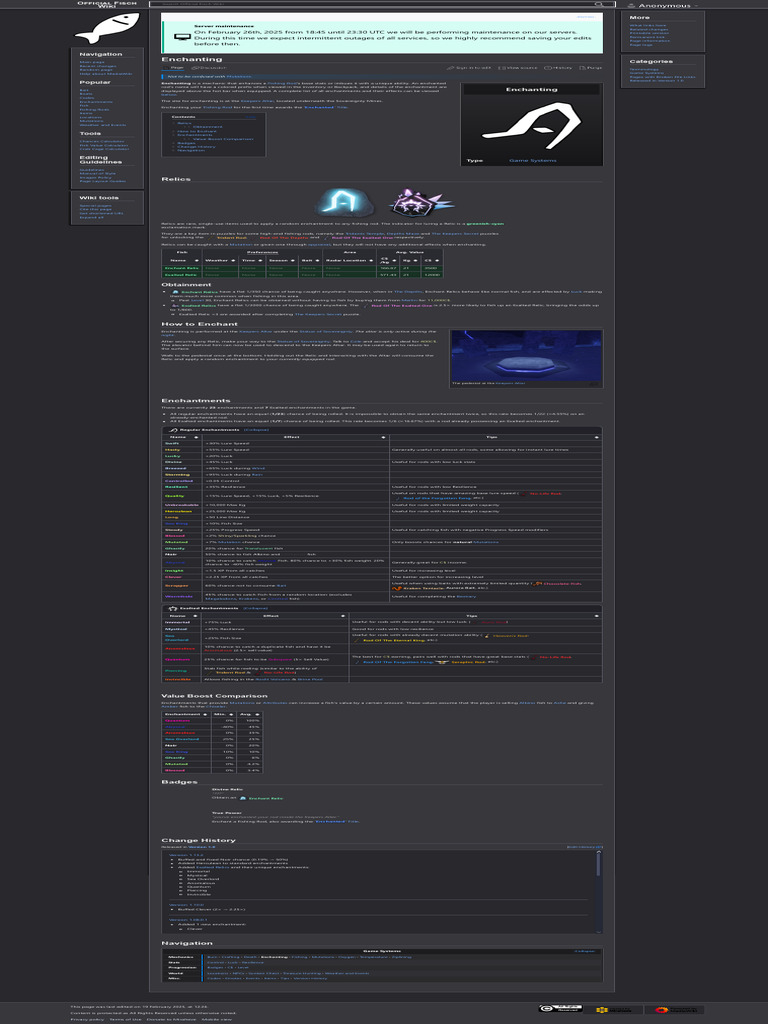The width and height of the screenshot is (768, 1024).
Task: Collapse the Exalted Enchantments table
Action: point(255,607)
